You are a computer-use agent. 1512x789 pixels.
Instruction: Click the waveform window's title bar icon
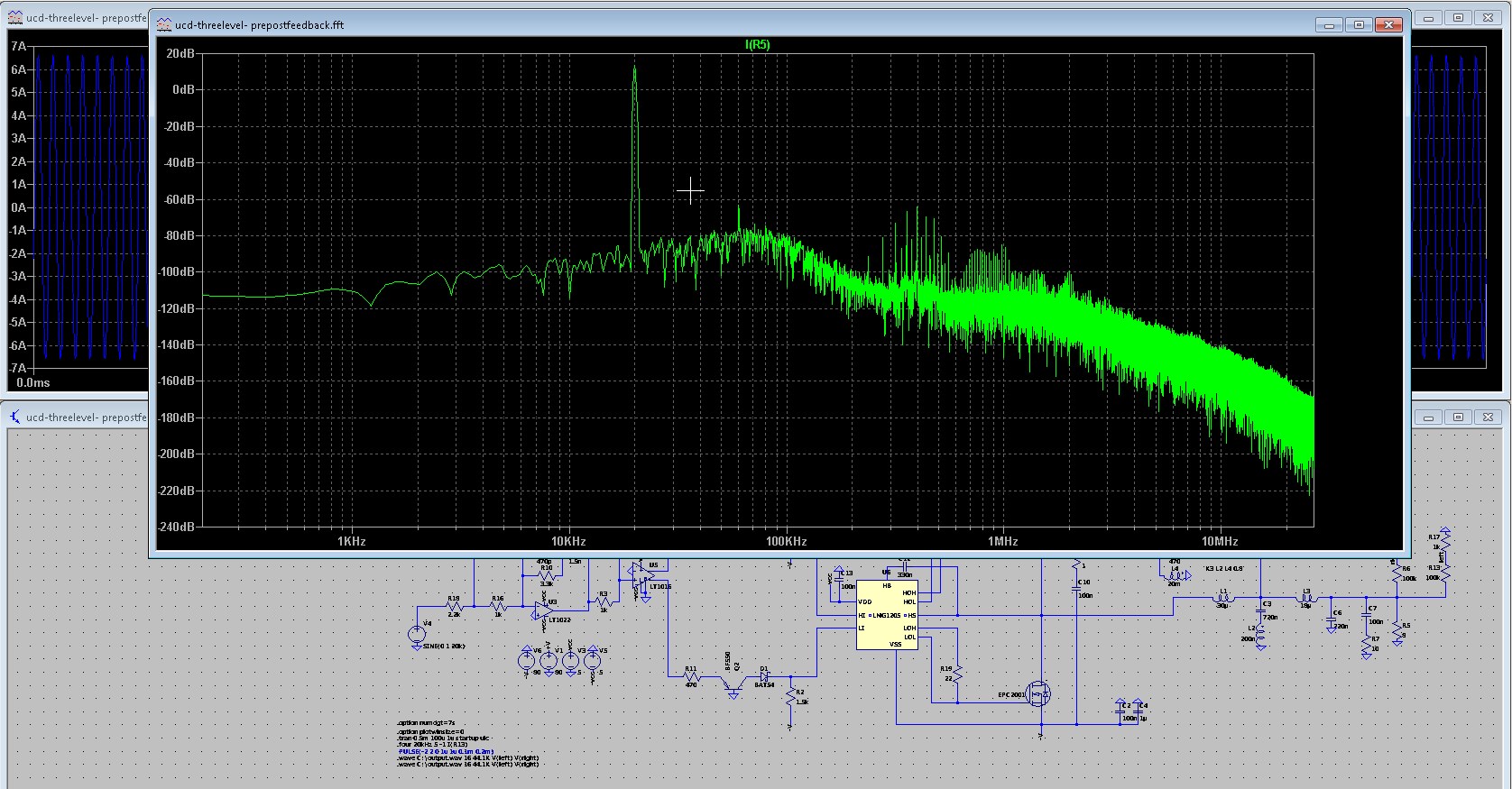pyautogui.click(x=15, y=17)
